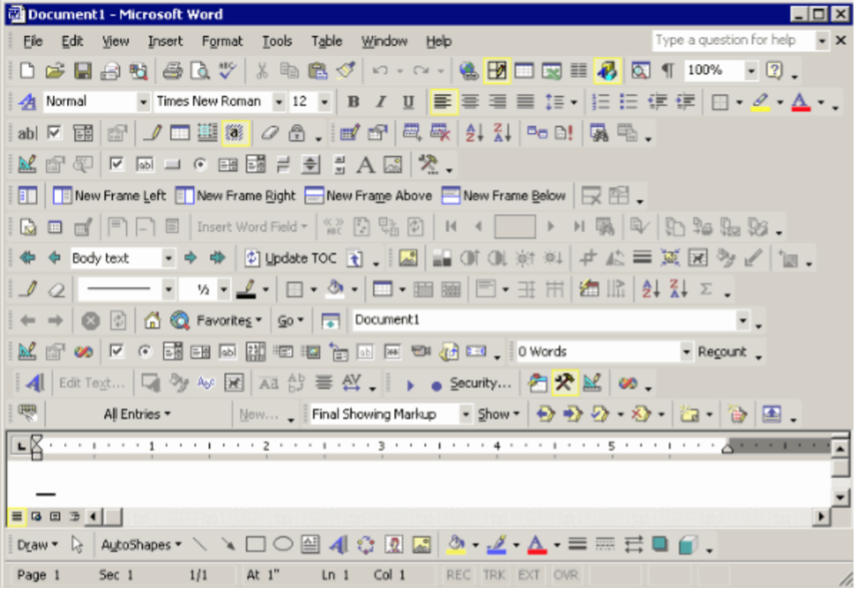Viewport: 858px width, 592px height.
Task: Insert a hyperlink with globe icon
Action: pos(469,71)
